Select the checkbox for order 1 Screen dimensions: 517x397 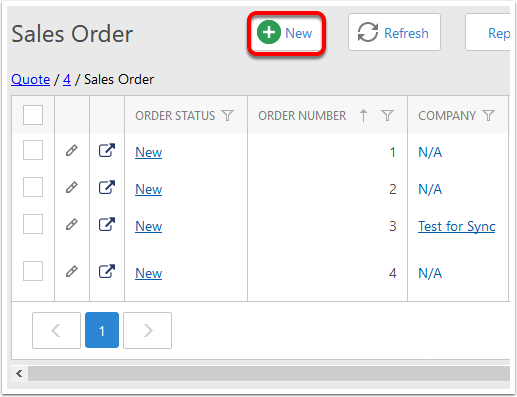(x=33, y=150)
